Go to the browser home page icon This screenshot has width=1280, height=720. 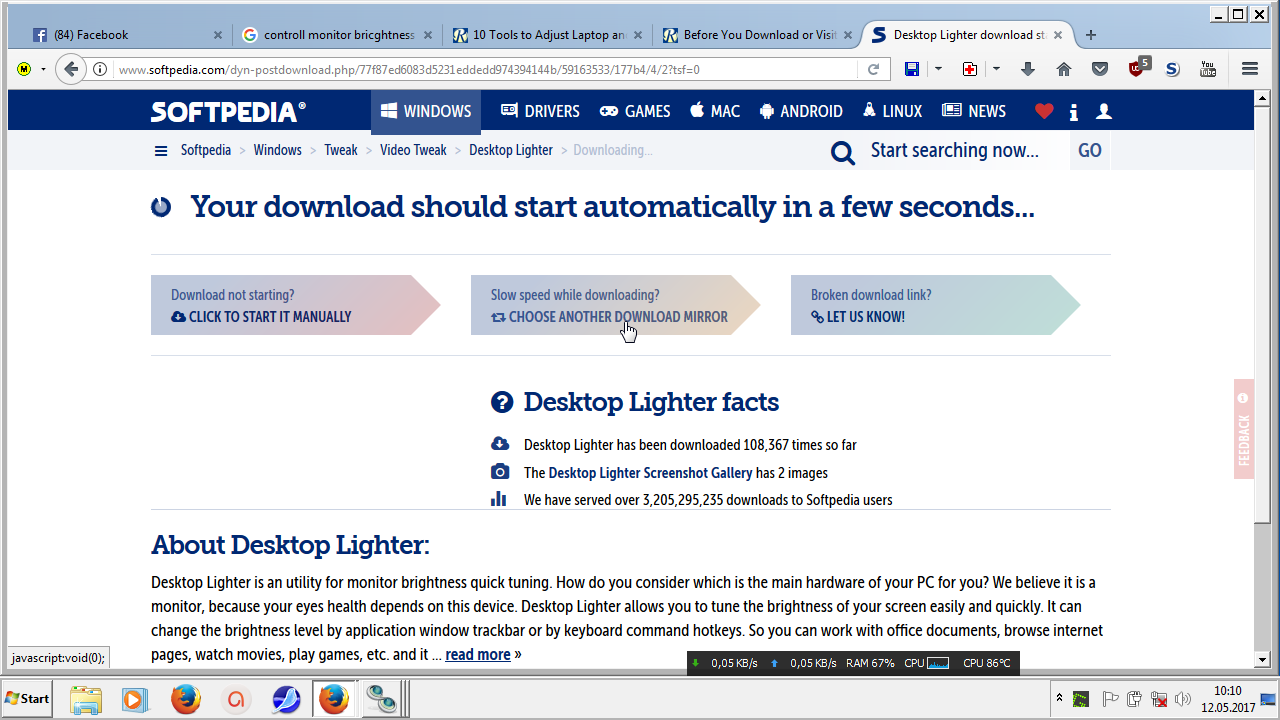click(x=1064, y=69)
